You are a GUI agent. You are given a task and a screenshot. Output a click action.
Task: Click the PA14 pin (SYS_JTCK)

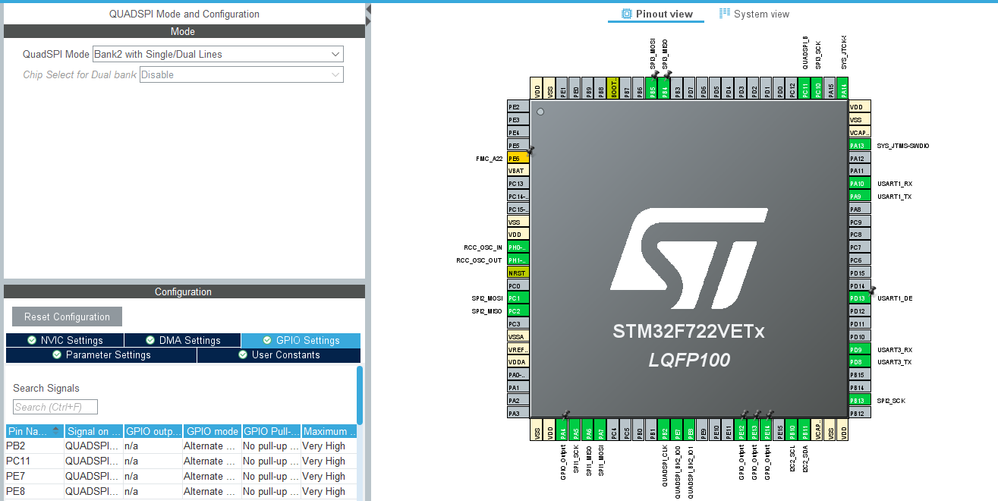tap(843, 89)
